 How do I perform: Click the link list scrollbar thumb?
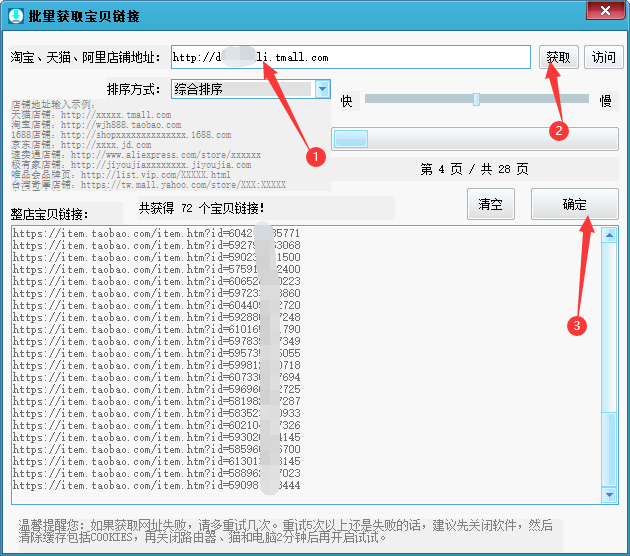pyautogui.click(x=609, y=448)
